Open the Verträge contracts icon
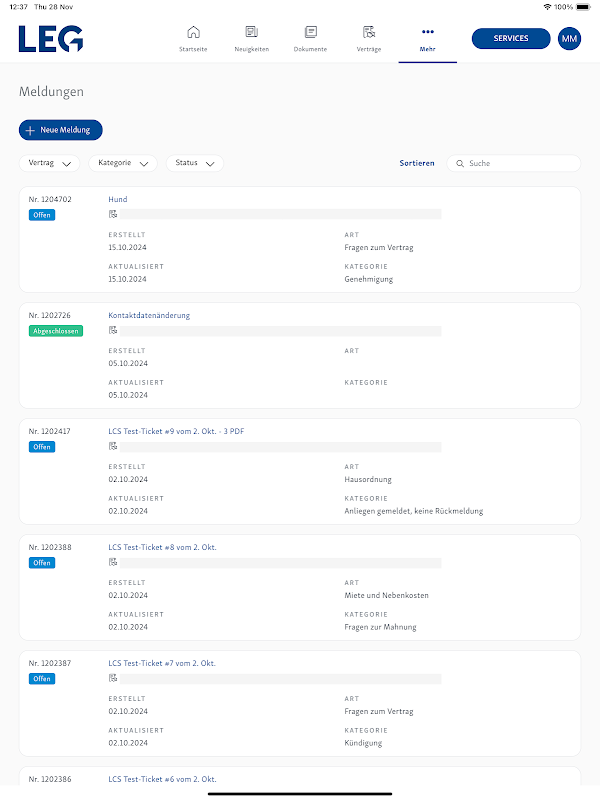Image resolution: width=600 pixels, height=800 pixels. click(x=369, y=32)
